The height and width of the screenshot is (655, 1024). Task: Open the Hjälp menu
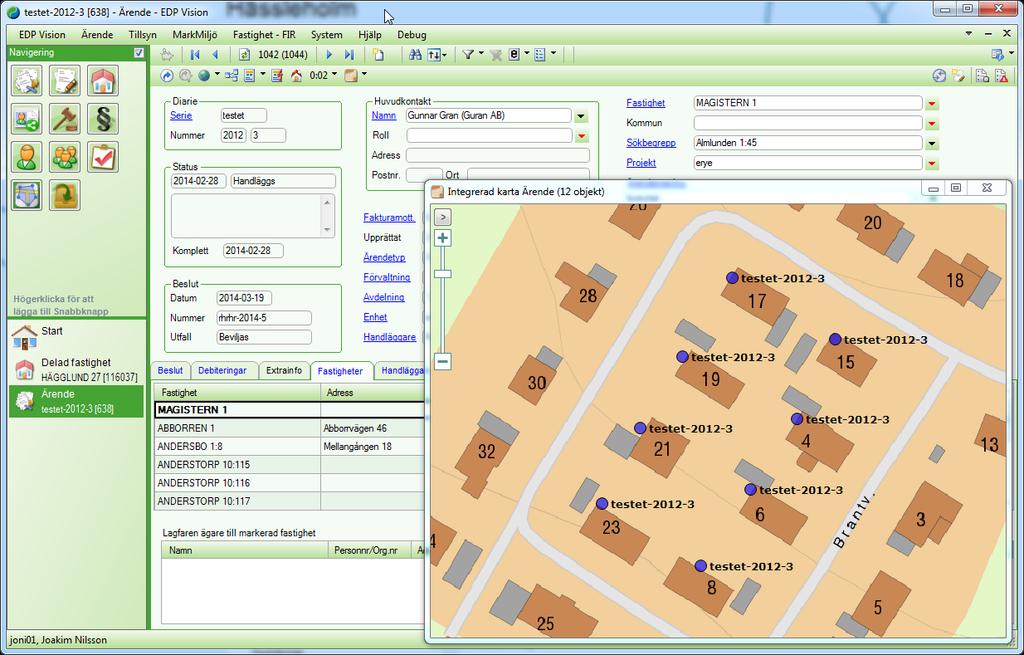[x=370, y=35]
